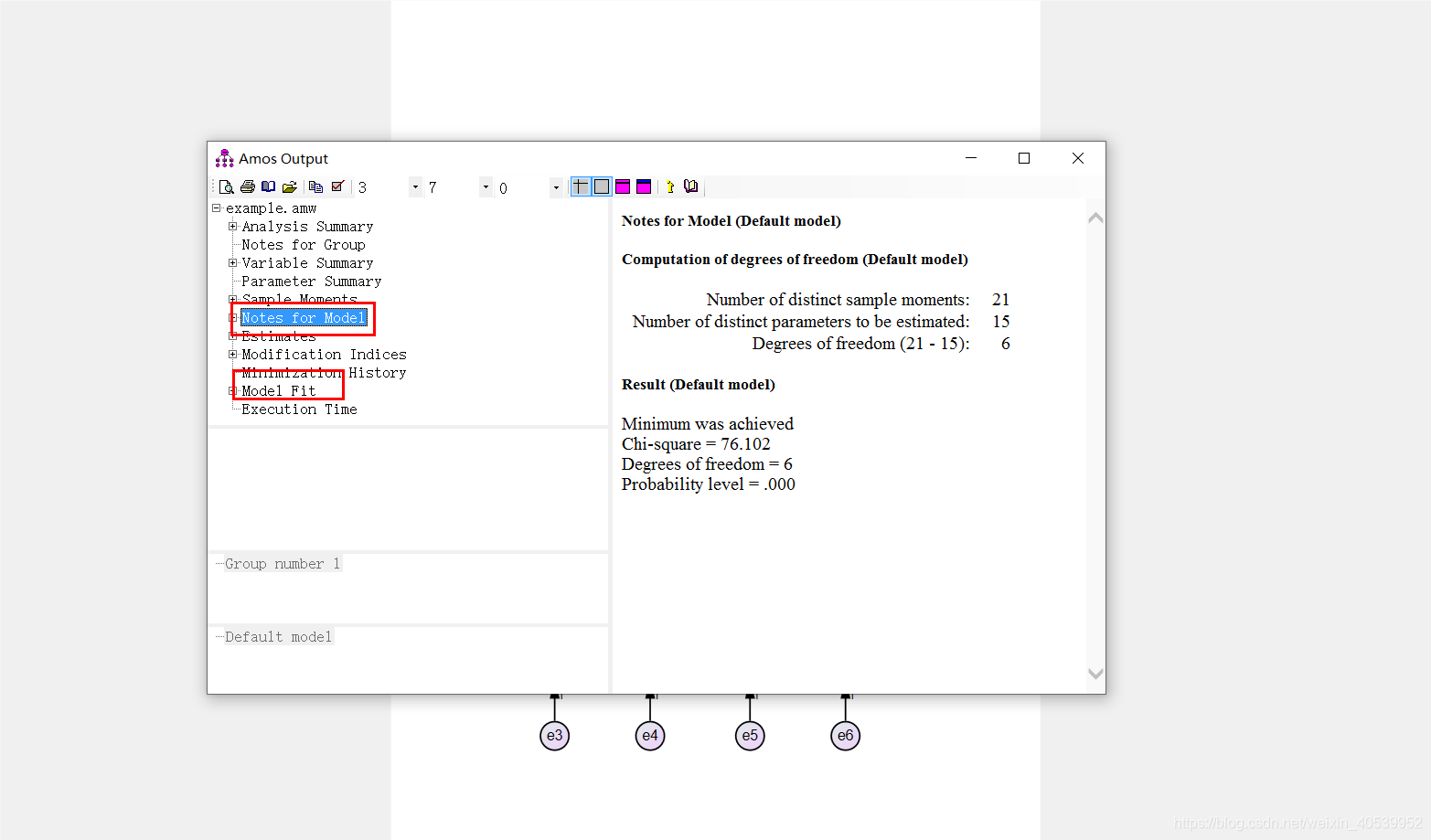Open the dropdown showing 0
1431x840 pixels.
[556, 187]
